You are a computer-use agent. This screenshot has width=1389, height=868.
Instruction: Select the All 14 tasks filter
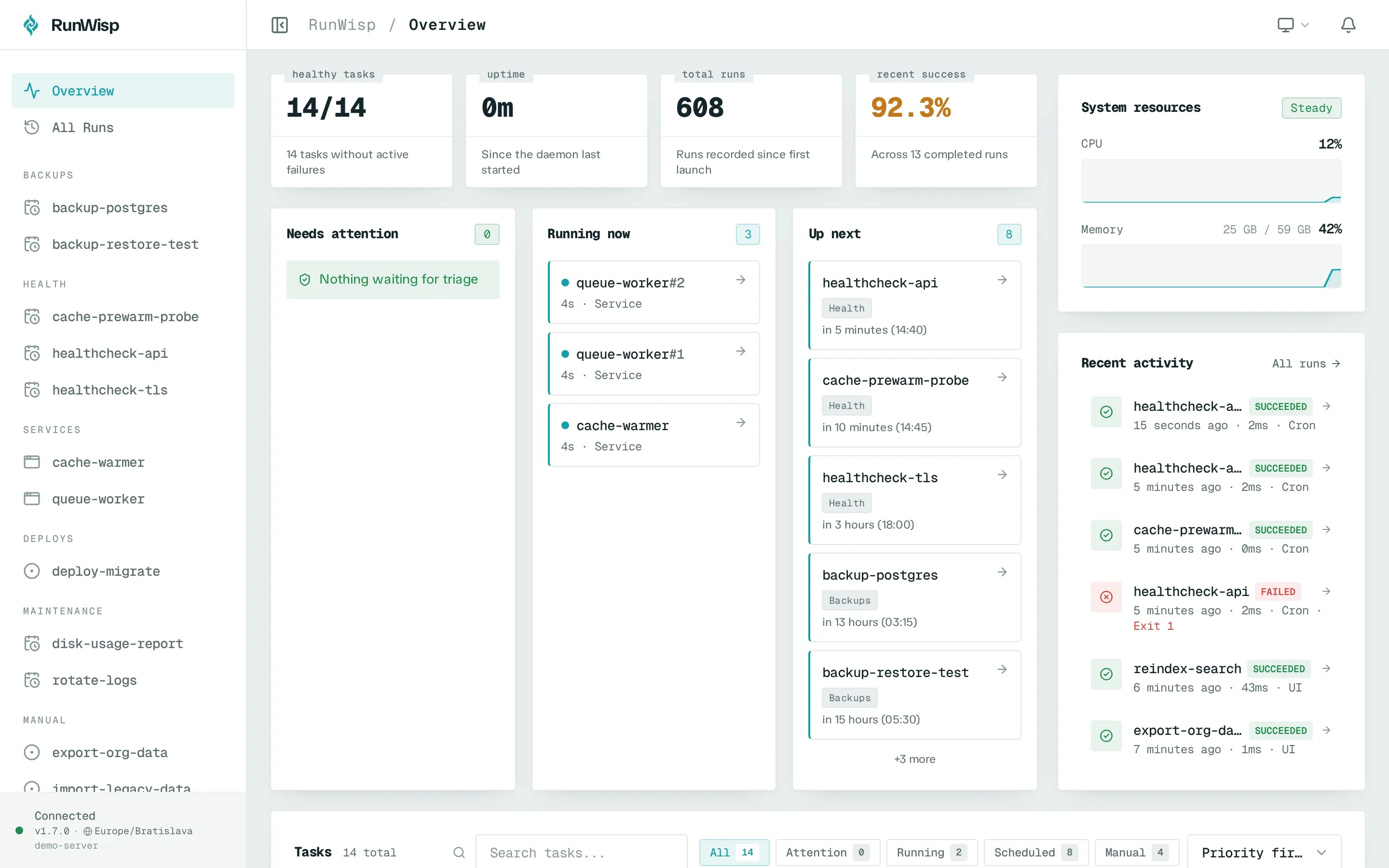click(734, 853)
